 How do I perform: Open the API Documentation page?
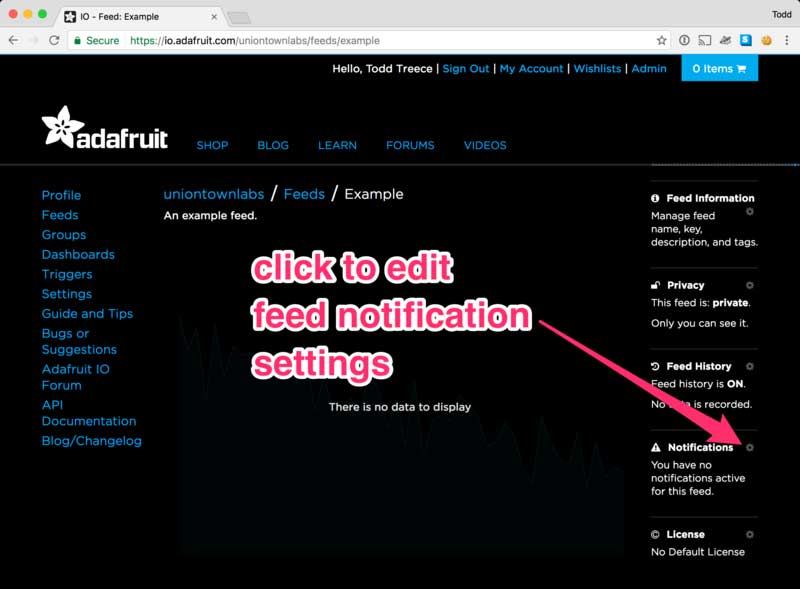point(70,412)
